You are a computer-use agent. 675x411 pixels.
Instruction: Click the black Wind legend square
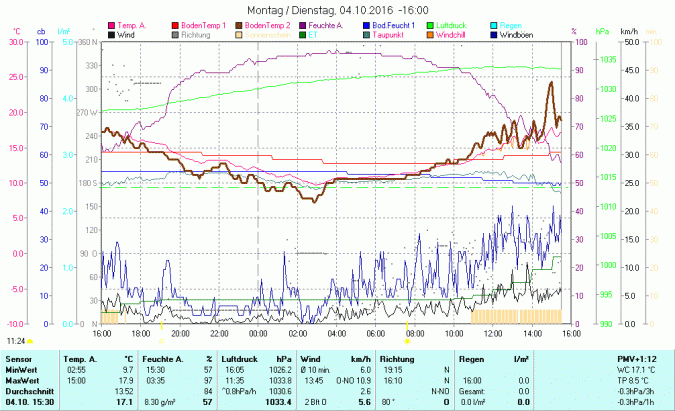click(x=111, y=34)
